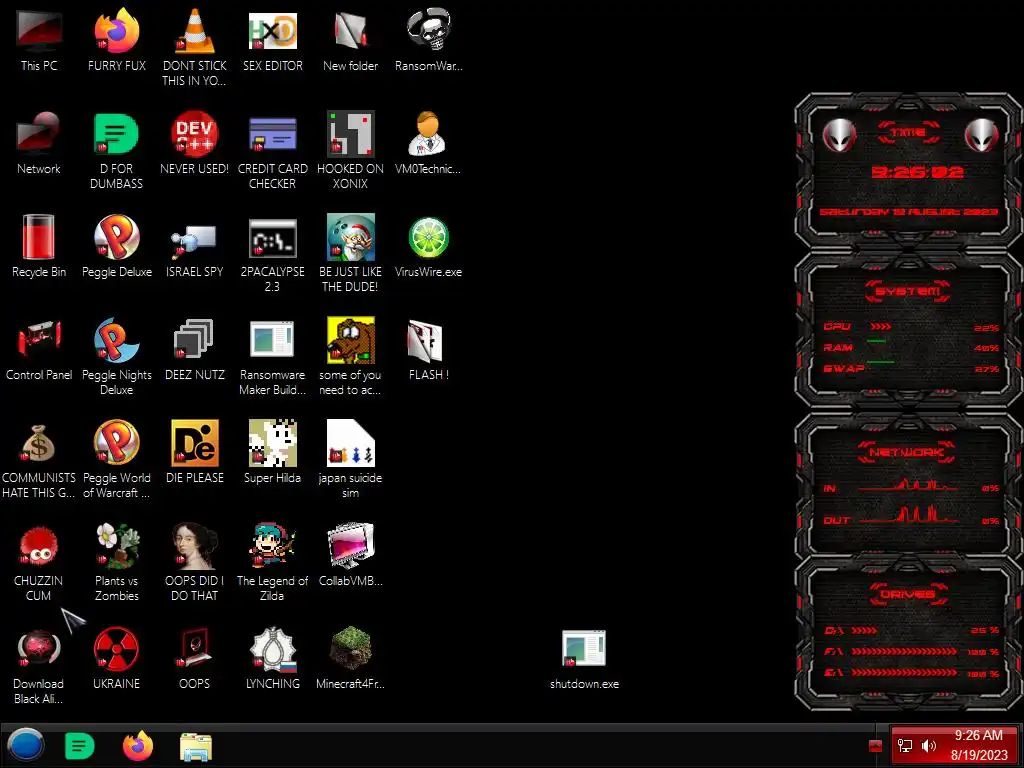Open the network tray icon
Screen dimensions: 1024x768
(905, 746)
